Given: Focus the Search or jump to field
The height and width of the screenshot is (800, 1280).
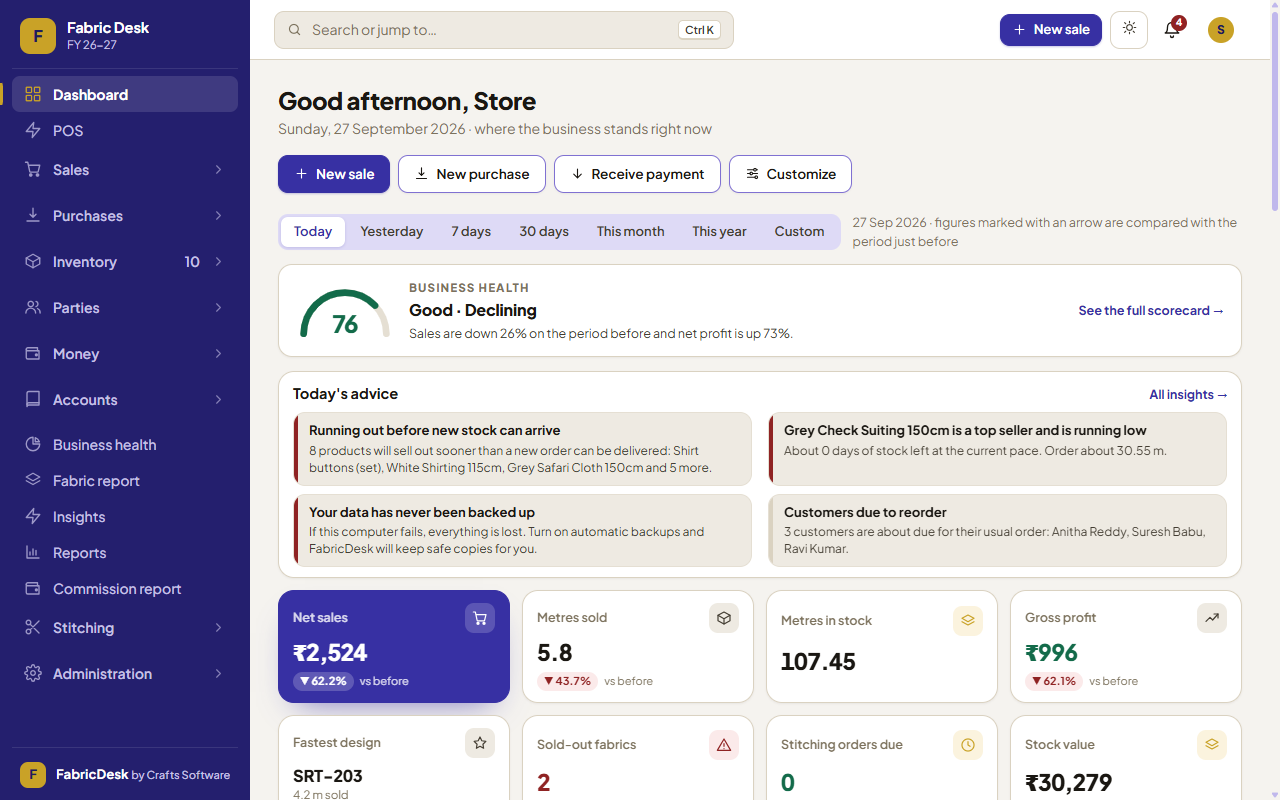Looking at the screenshot, I should pos(504,30).
